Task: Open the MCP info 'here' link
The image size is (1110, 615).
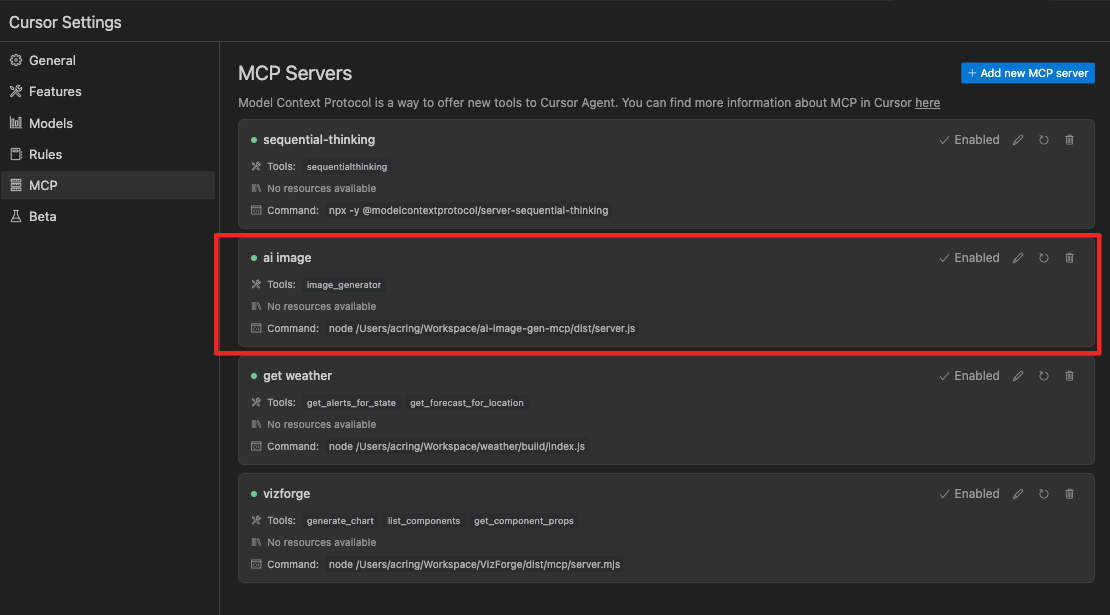Action: click(x=927, y=103)
